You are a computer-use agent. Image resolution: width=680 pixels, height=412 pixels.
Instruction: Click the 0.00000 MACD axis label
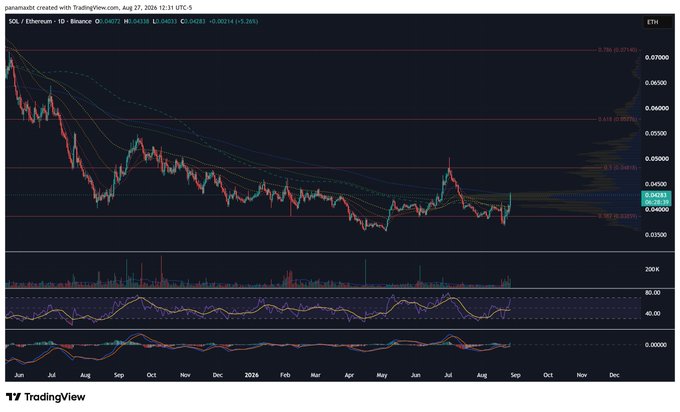656,345
